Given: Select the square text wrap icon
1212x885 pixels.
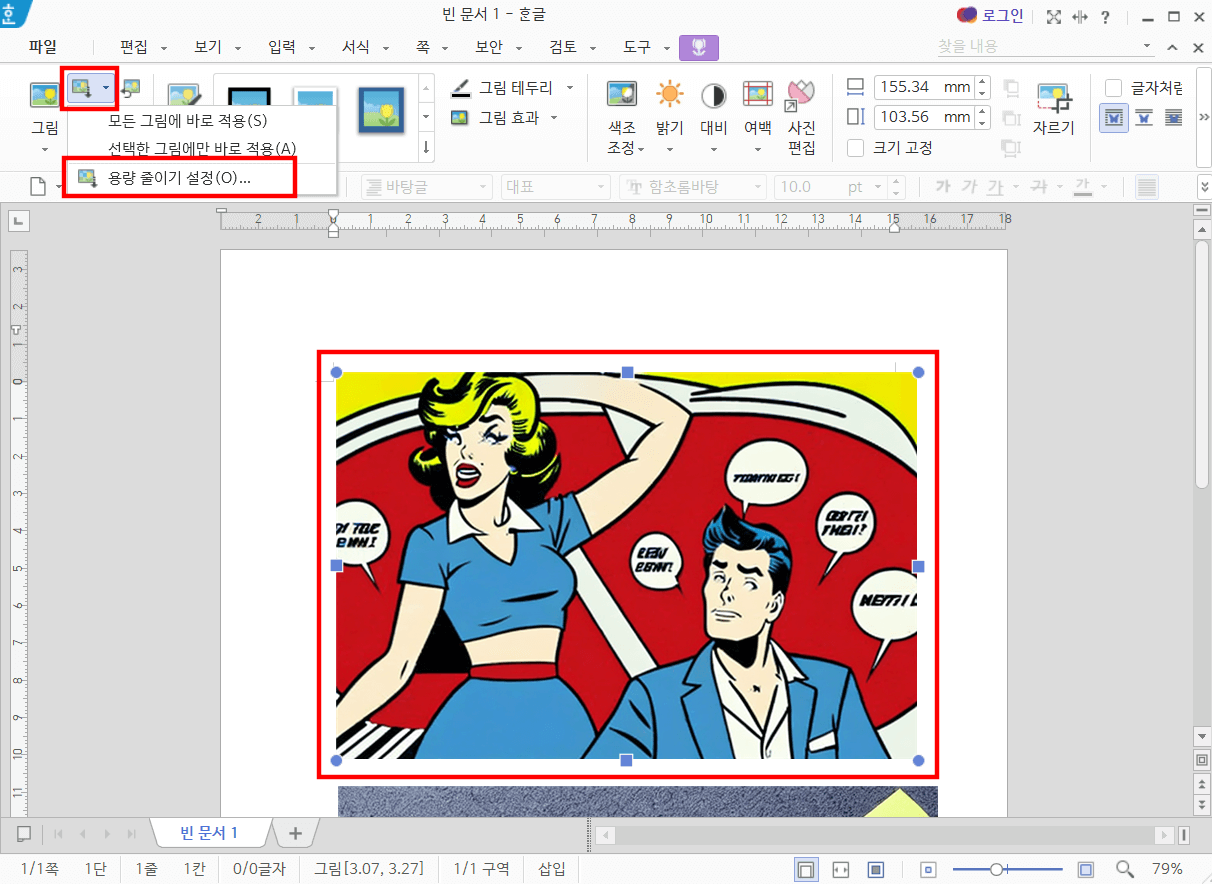Looking at the screenshot, I should tap(1114, 118).
